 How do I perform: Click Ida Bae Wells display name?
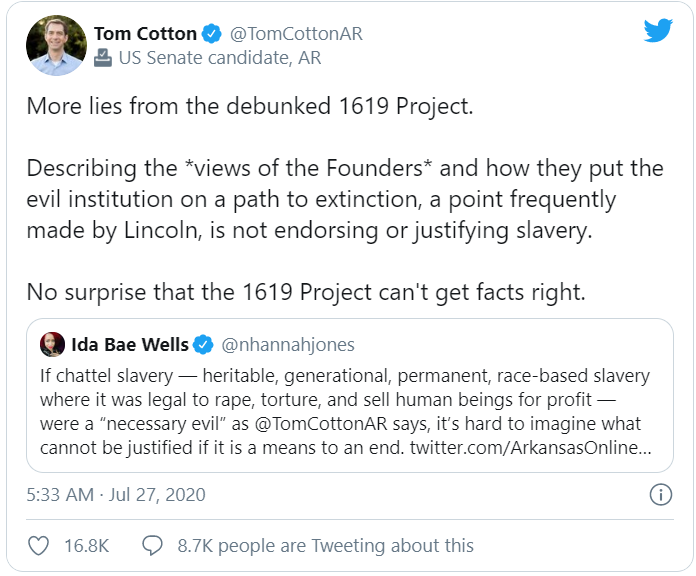[130, 345]
